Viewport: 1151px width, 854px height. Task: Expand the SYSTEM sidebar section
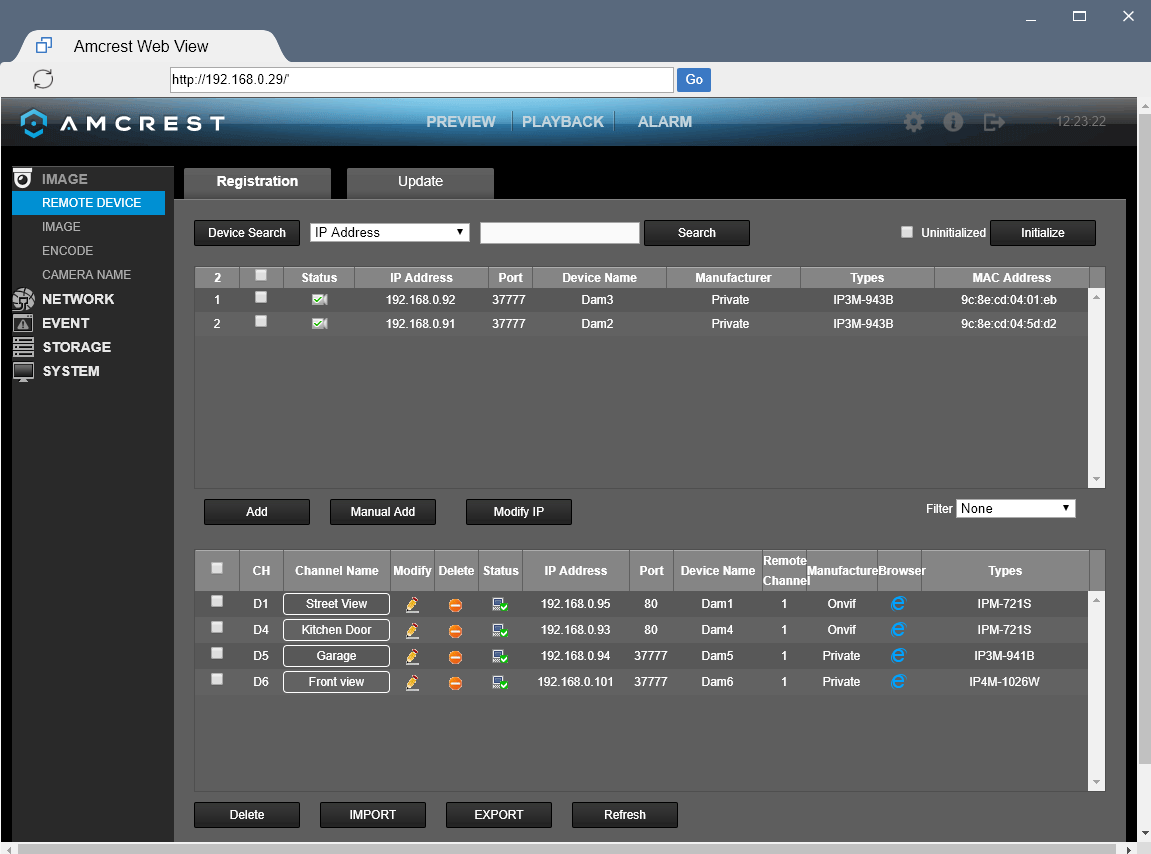pyautogui.click(x=70, y=372)
